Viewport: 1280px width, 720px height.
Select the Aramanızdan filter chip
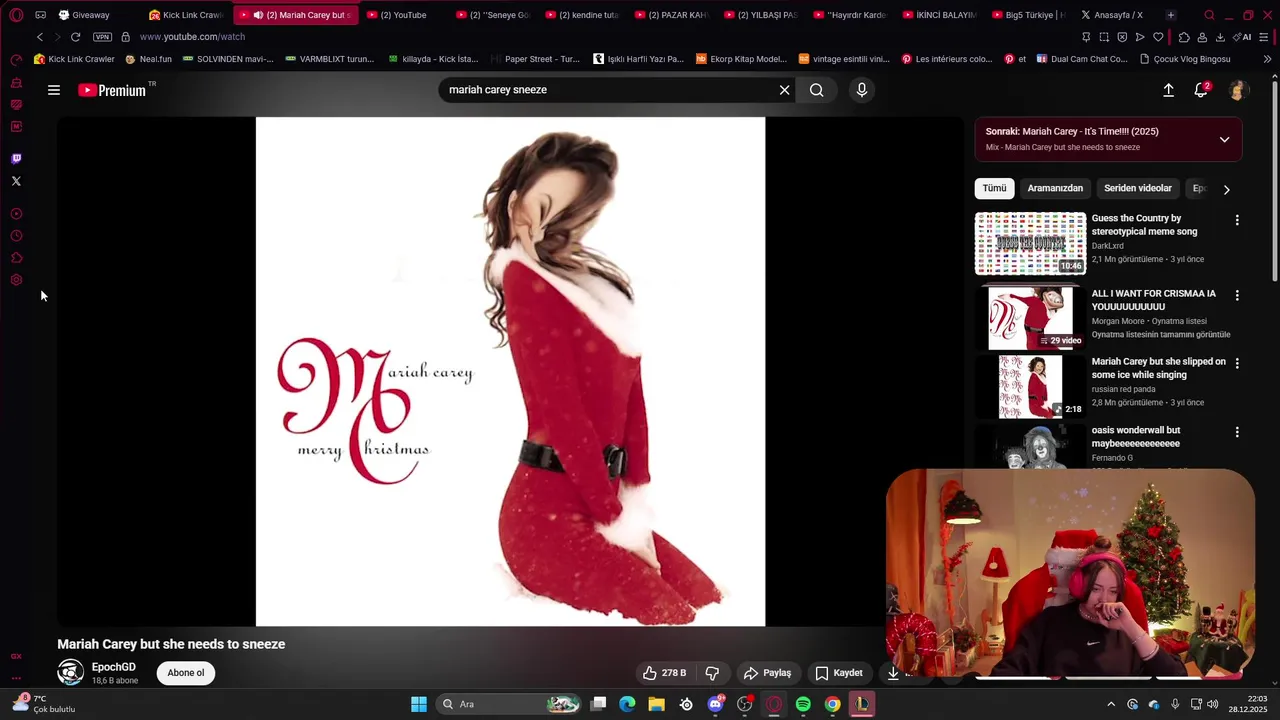pos(1055,188)
